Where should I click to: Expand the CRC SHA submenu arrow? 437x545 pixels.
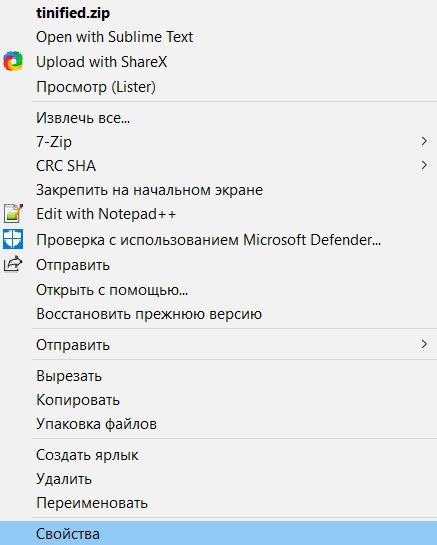(424, 165)
